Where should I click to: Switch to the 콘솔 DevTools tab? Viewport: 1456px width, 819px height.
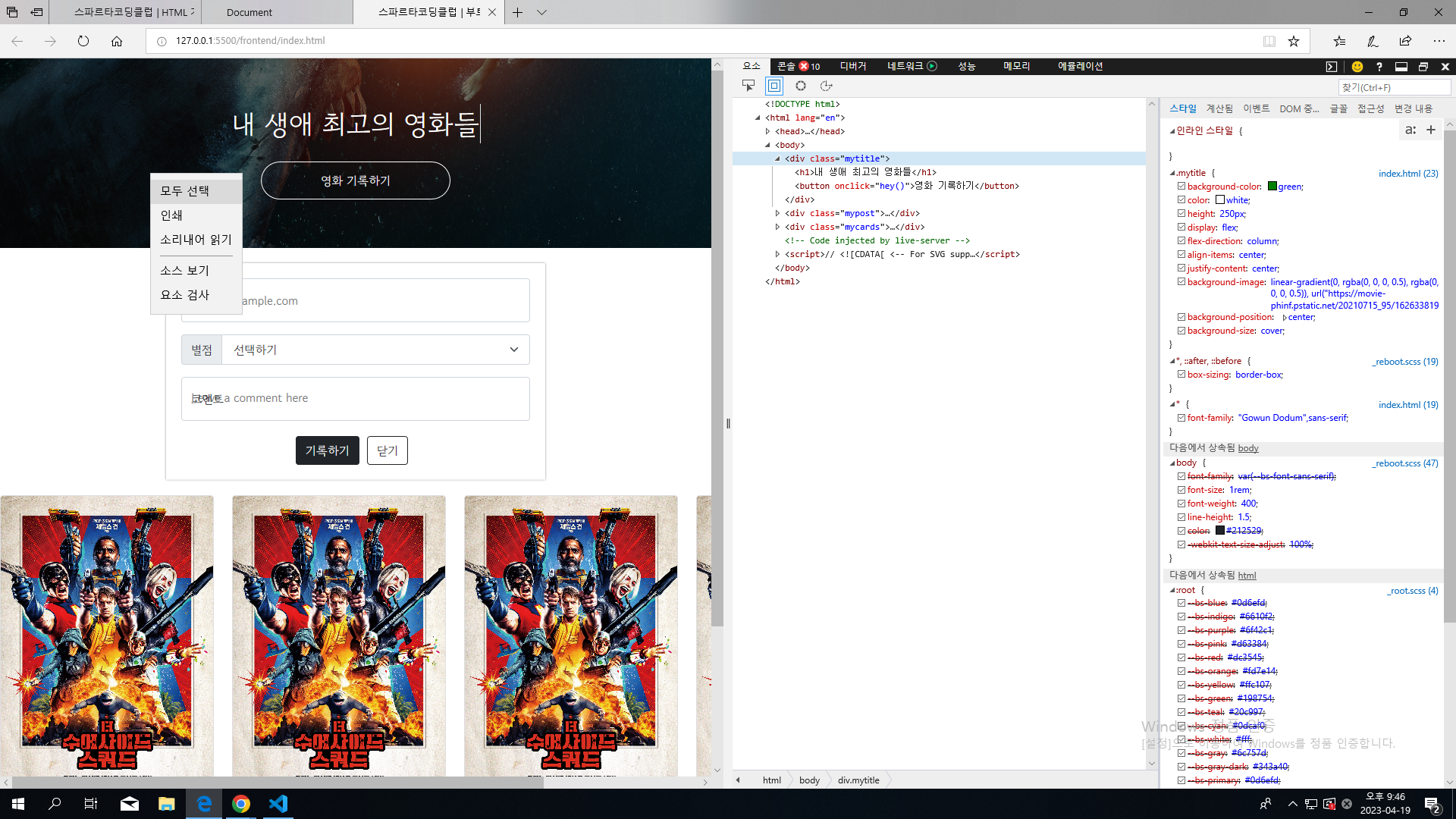tap(799, 67)
